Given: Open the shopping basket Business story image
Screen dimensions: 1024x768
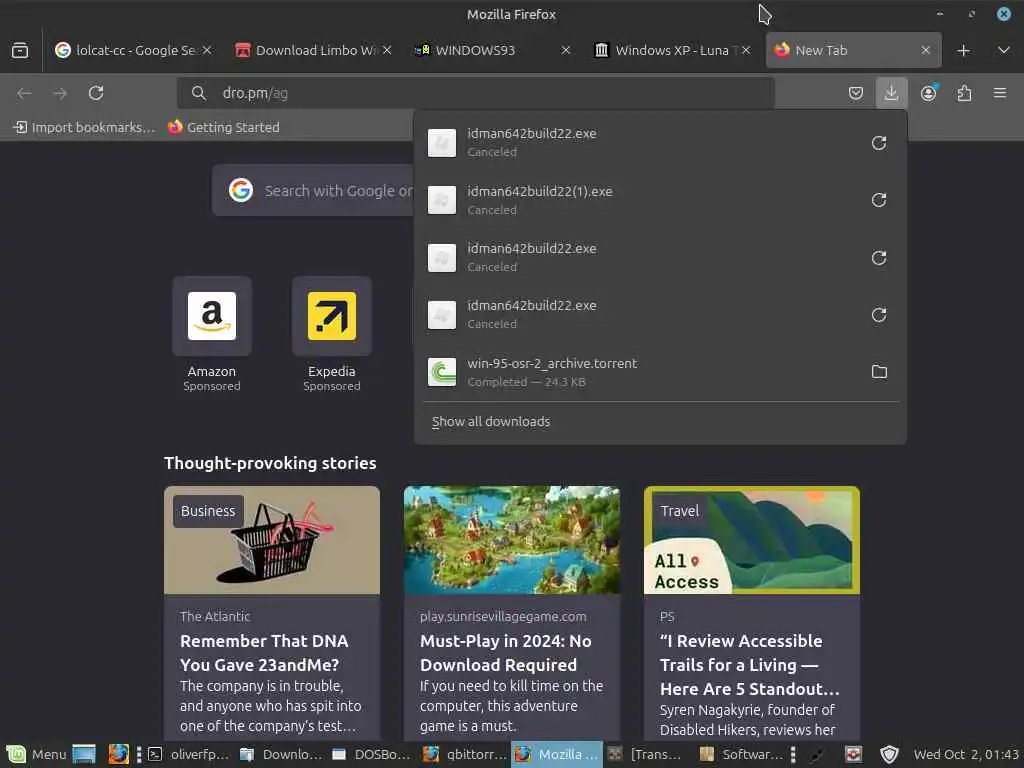Looking at the screenshot, I should (272, 540).
